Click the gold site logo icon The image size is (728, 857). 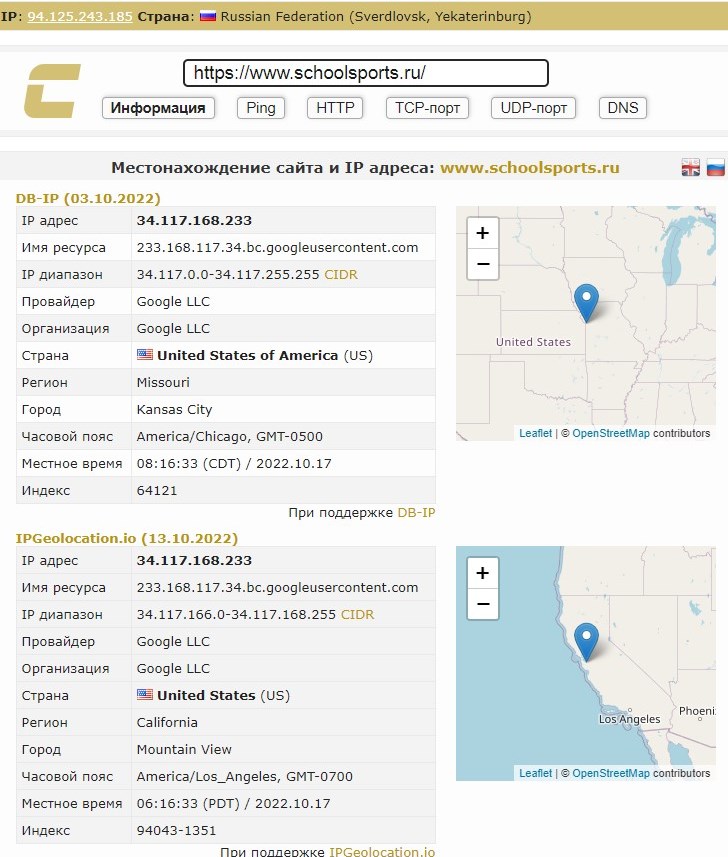[x=52, y=90]
